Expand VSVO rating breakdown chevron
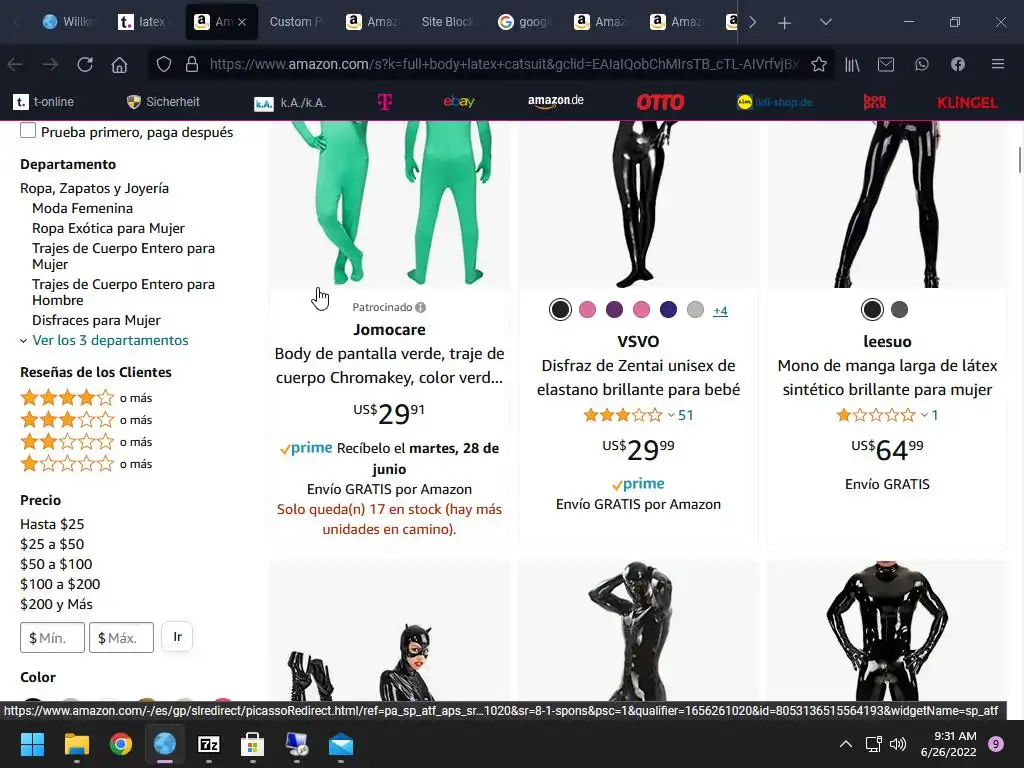The image size is (1024, 768). coord(671,415)
